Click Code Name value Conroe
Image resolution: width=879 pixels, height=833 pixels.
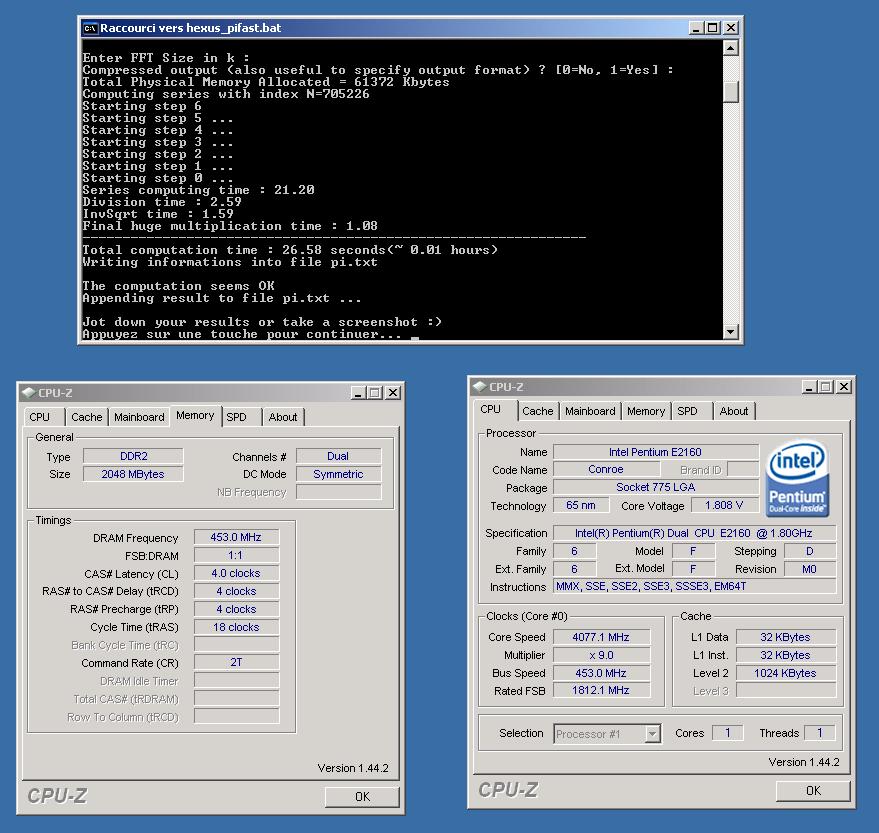pyautogui.click(x=605, y=469)
